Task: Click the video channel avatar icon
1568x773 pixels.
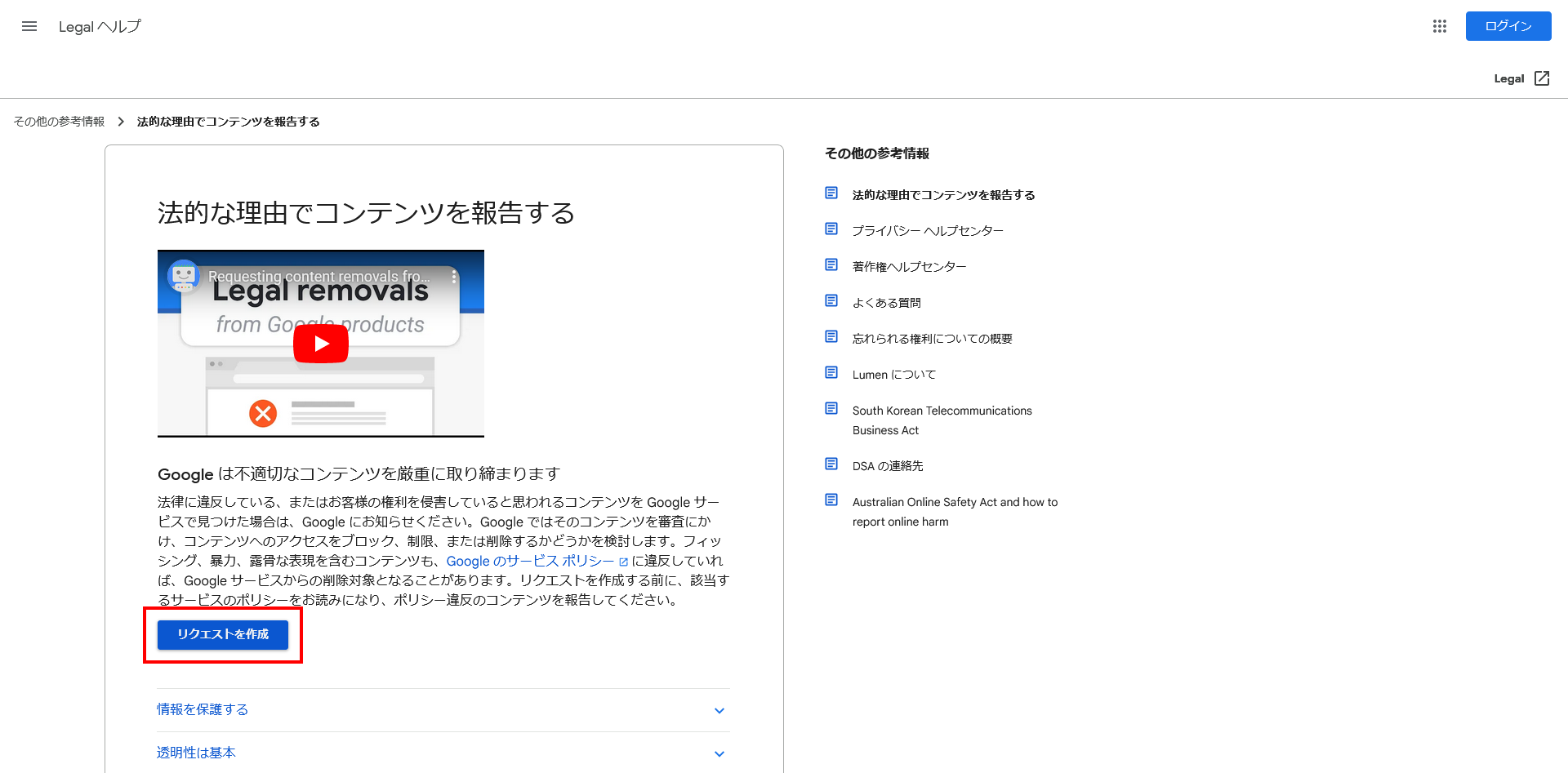Action: [184, 277]
